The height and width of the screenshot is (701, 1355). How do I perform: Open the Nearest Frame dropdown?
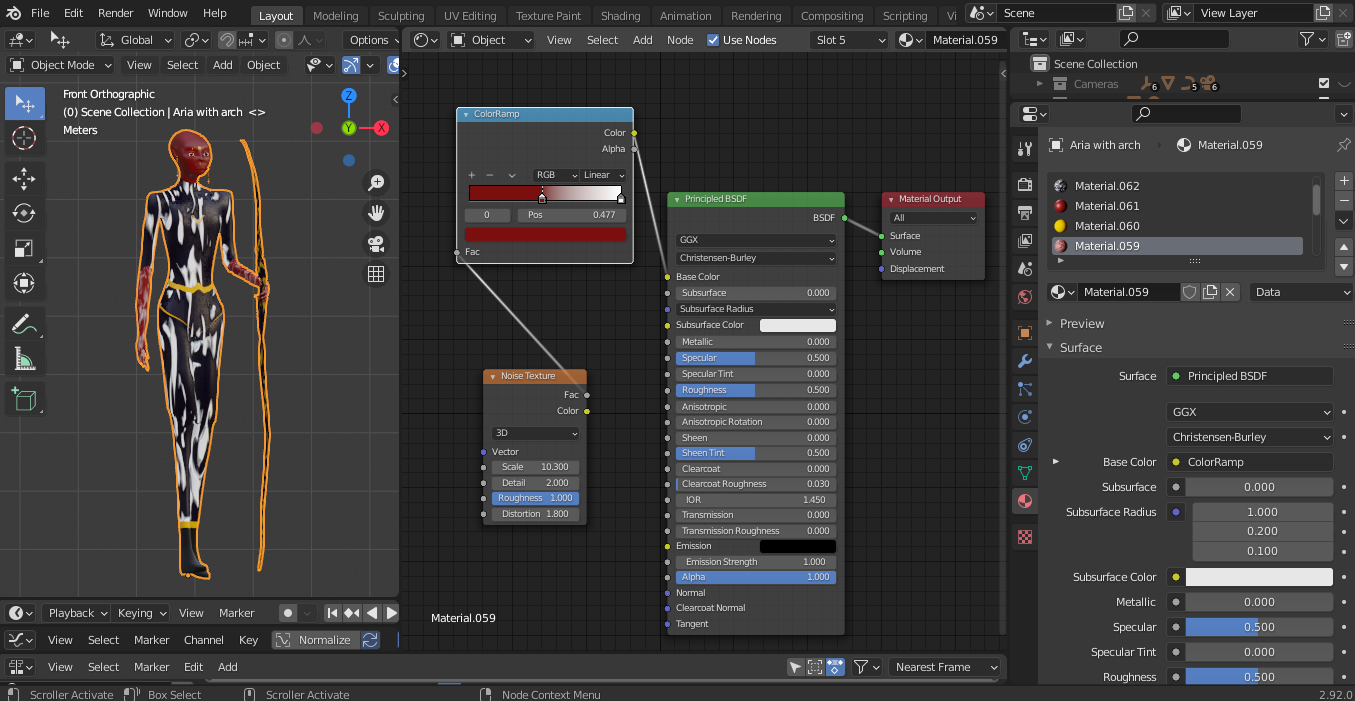click(x=945, y=667)
